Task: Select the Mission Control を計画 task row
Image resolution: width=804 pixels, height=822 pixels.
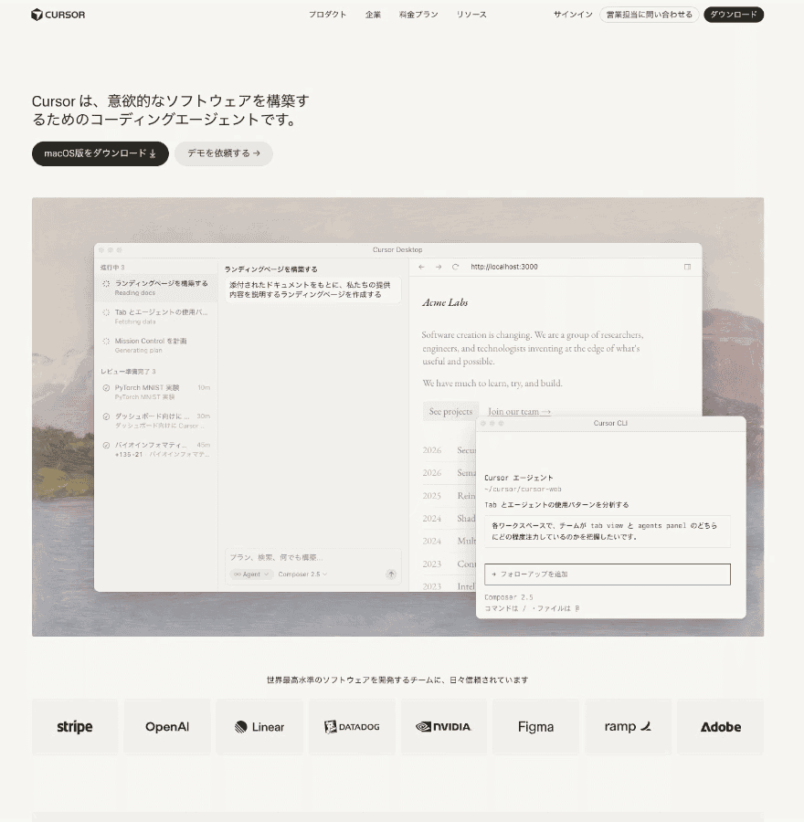Action: point(156,345)
